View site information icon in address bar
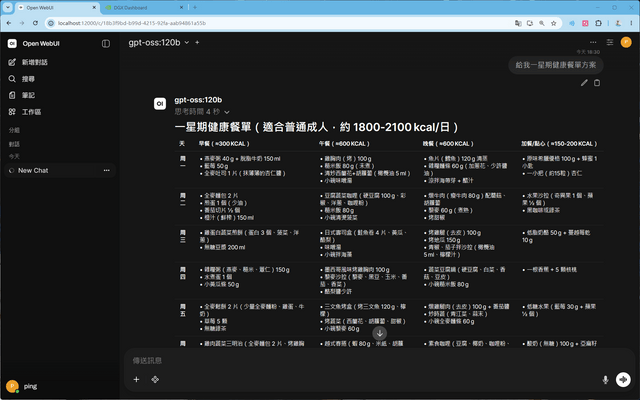Image resolution: width=640 pixels, height=400 pixels. pyautogui.click(x=51, y=23)
